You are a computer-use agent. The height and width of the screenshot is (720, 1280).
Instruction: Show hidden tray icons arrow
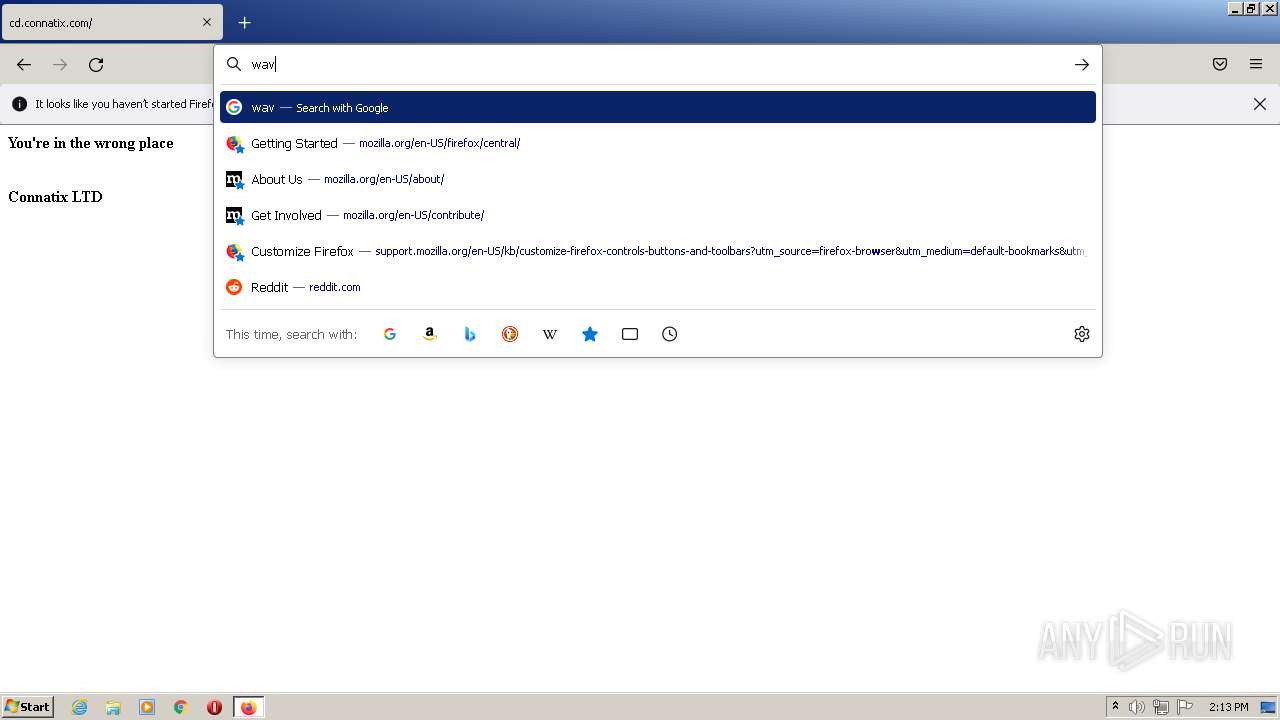[x=1116, y=707]
